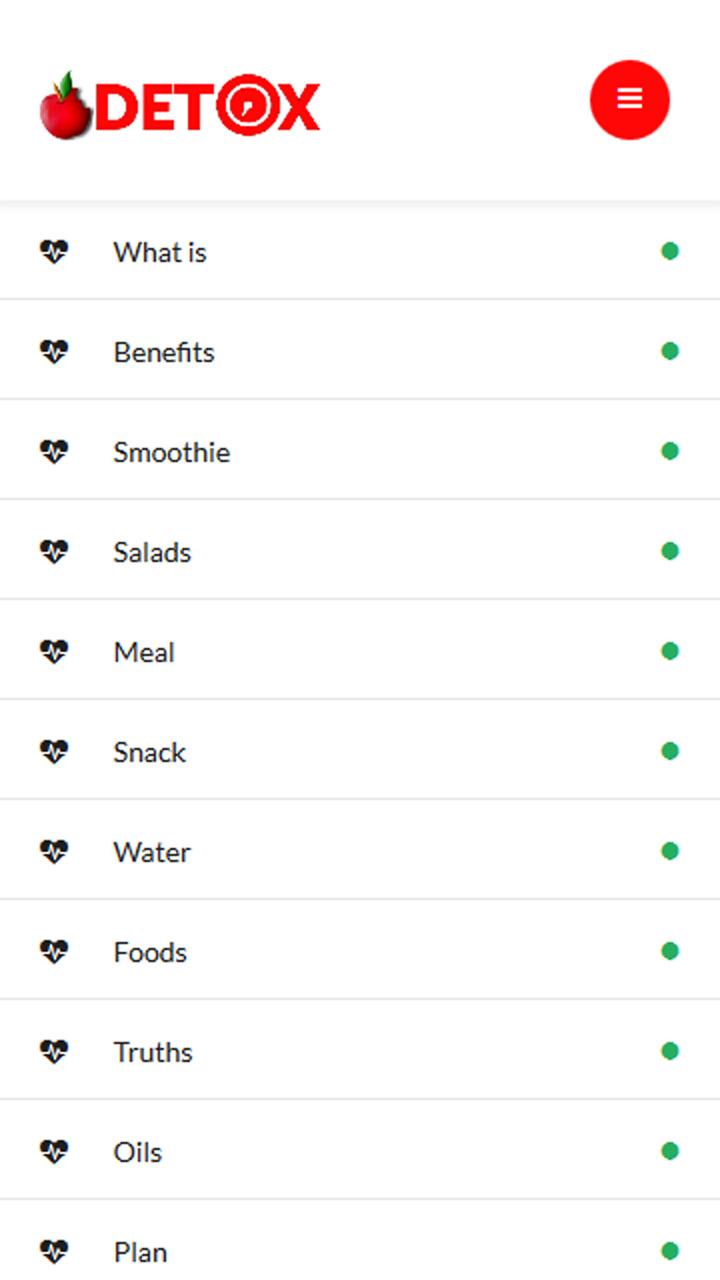The image size is (720, 1280).
Task: Click heartbeat icon next to Salads
Action: coord(54,551)
